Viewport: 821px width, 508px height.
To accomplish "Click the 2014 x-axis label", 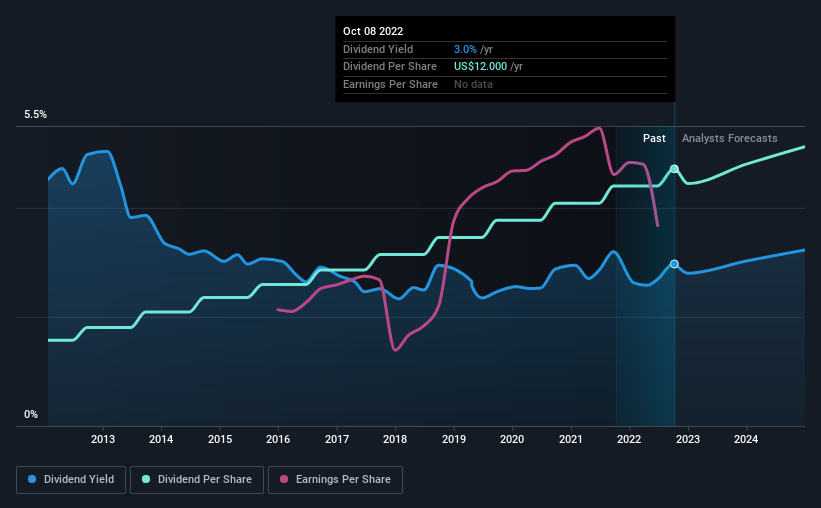I will coord(161,439).
